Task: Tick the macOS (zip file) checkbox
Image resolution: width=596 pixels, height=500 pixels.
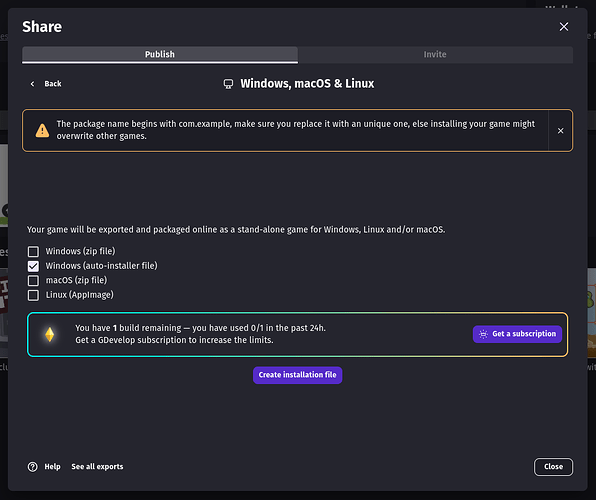Action: (33, 280)
